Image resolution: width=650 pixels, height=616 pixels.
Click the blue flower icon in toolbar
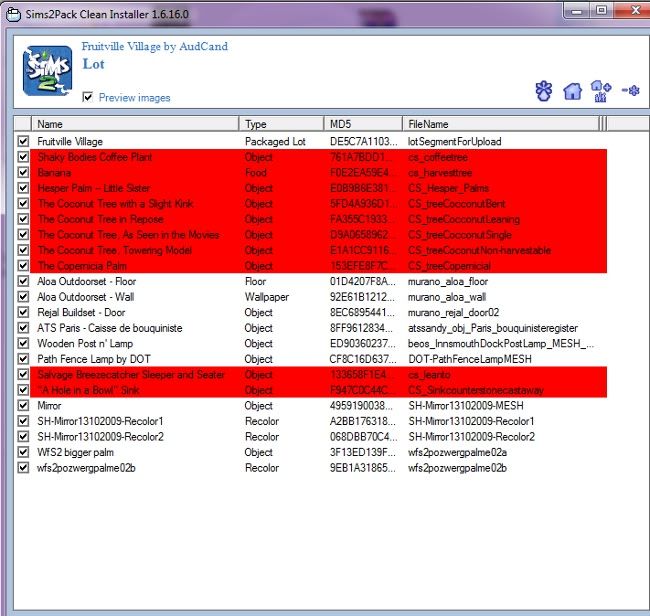543,91
